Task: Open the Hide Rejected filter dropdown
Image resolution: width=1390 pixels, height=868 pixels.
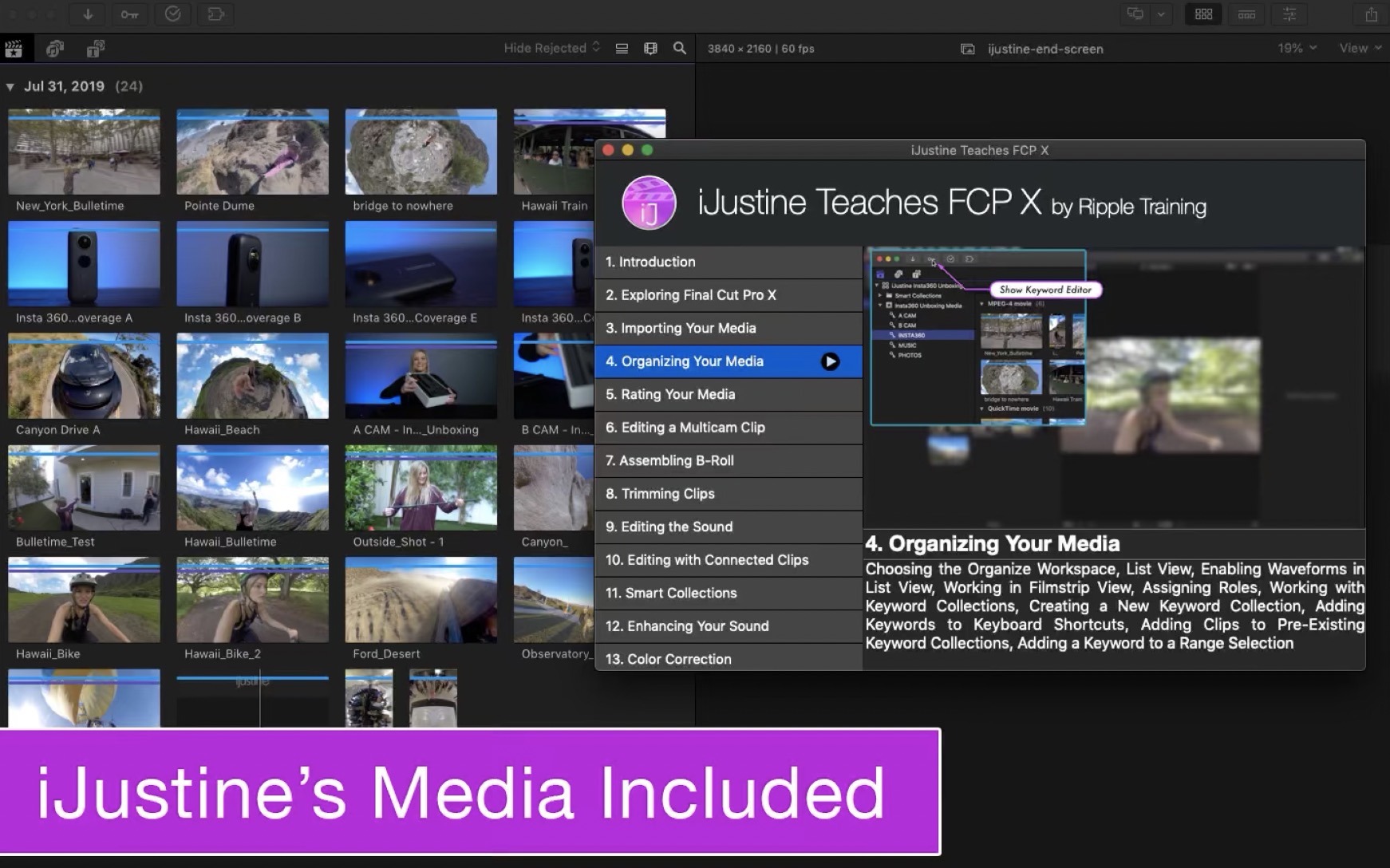Action: [551, 48]
